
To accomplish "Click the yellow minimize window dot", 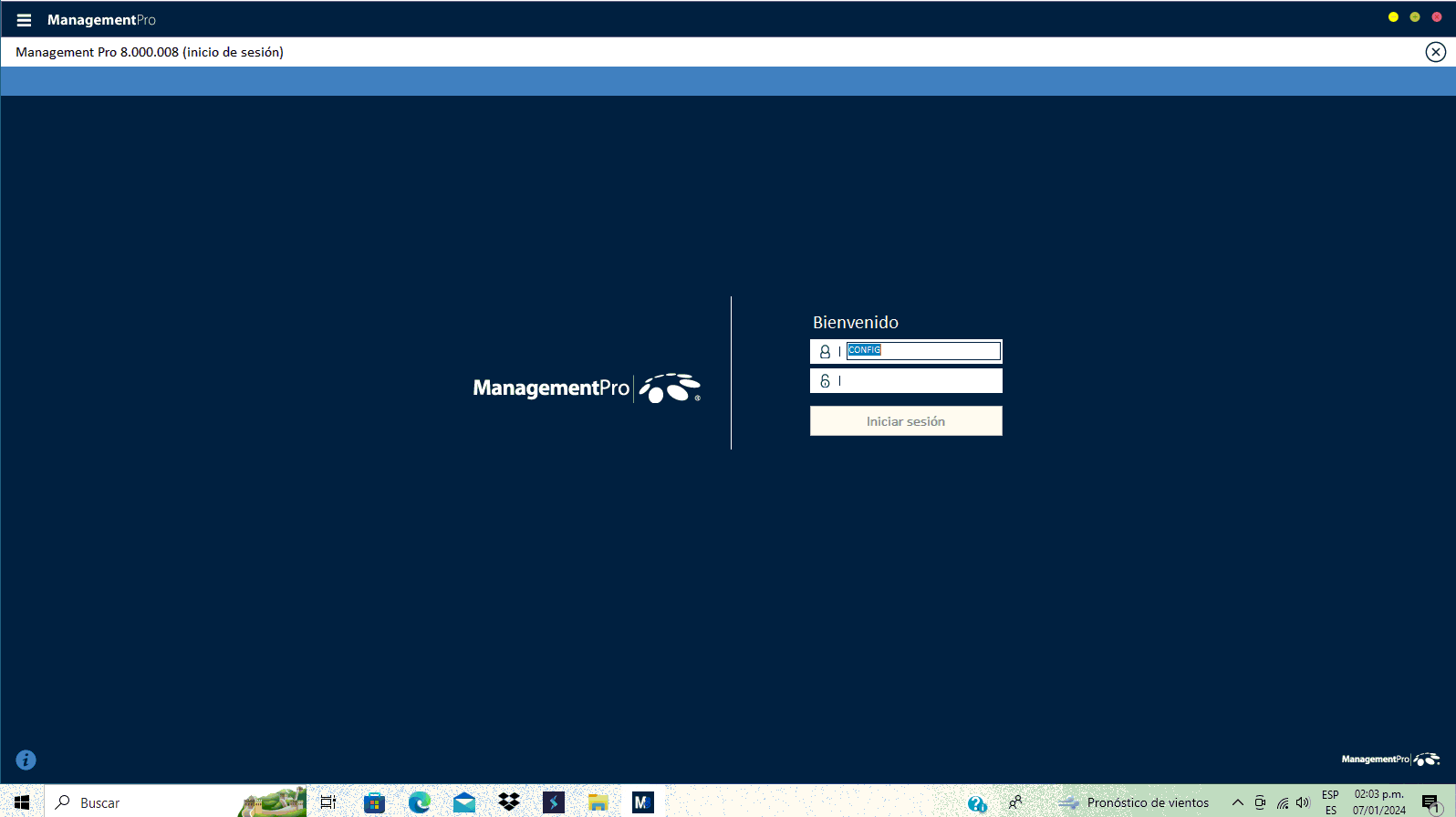I will coord(1393,17).
